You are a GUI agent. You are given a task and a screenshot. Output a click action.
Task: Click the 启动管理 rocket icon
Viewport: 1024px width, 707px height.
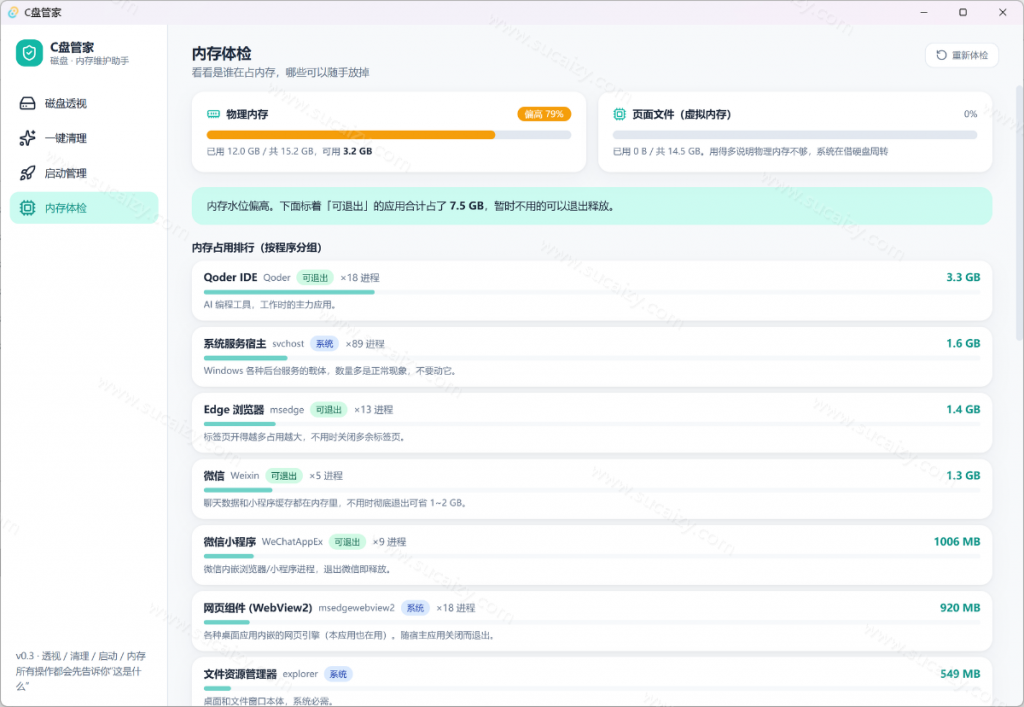click(27, 173)
